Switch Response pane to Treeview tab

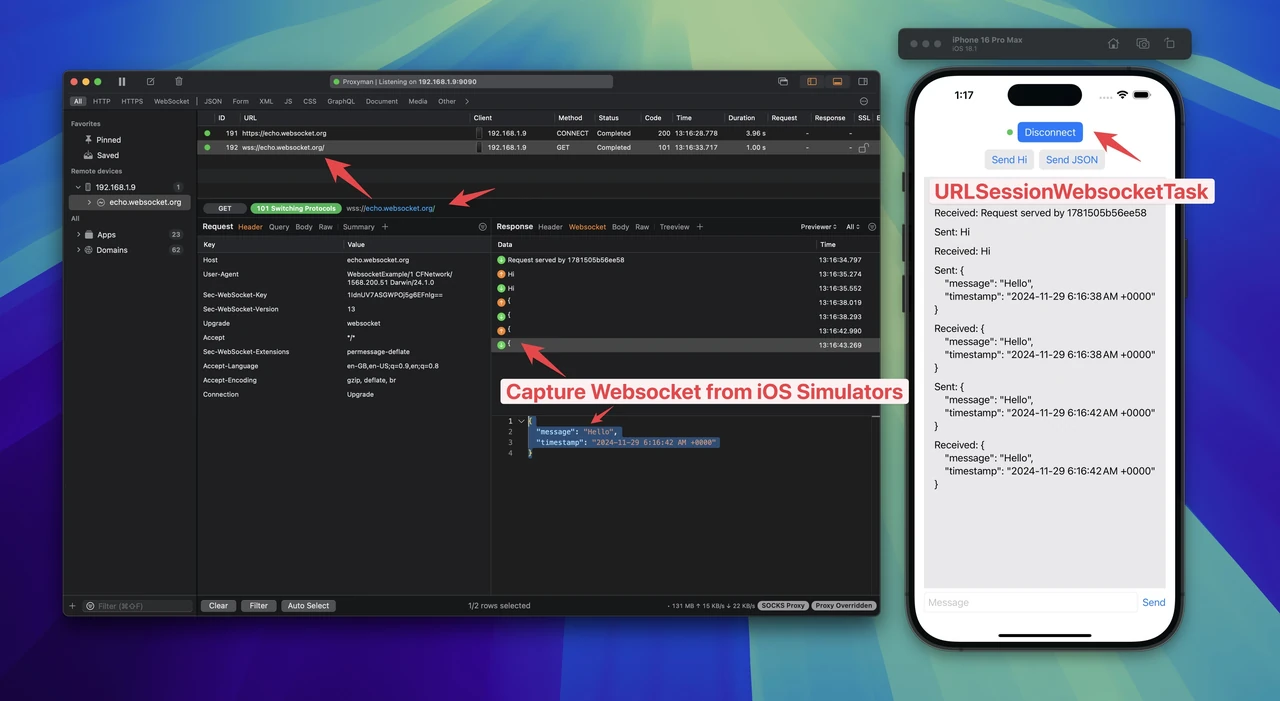(675, 227)
